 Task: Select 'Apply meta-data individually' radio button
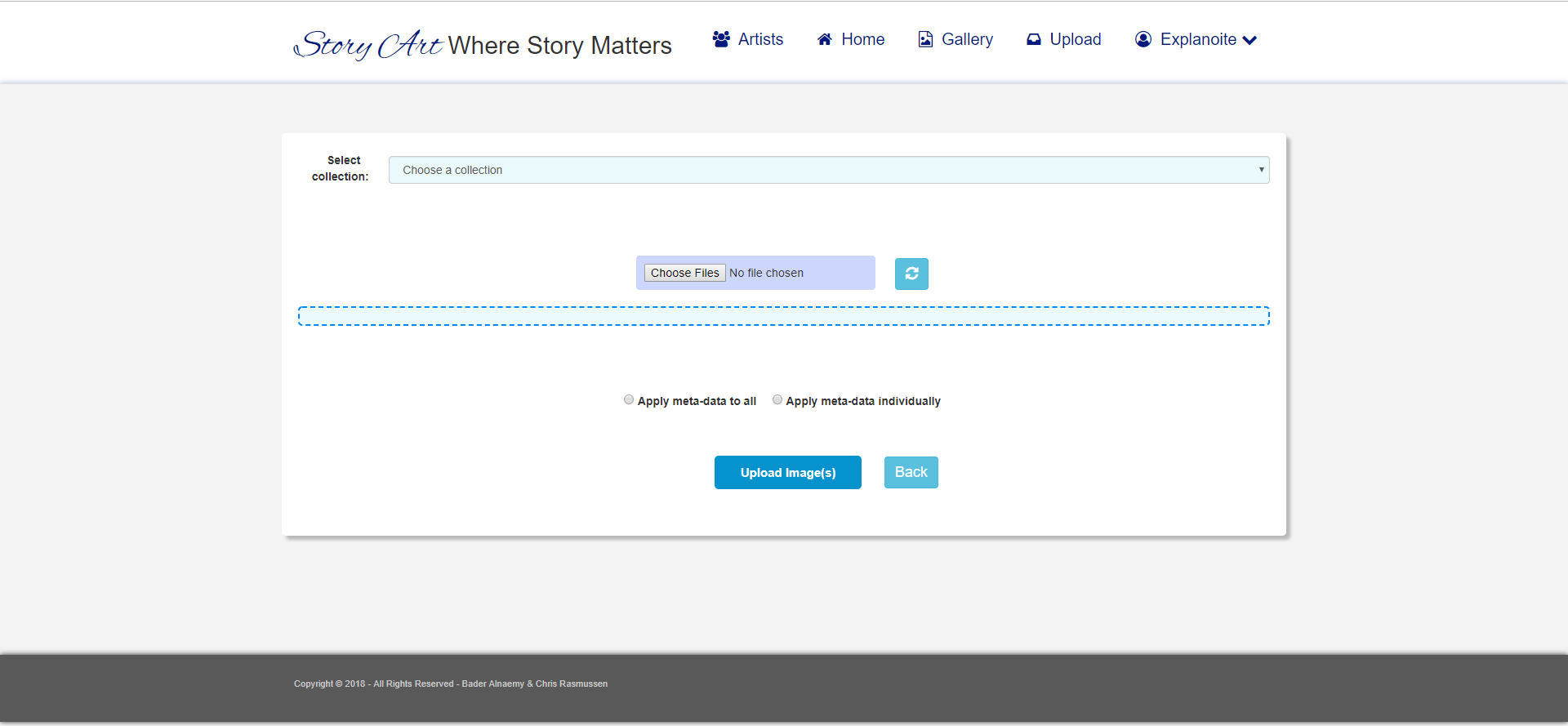tap(777, 400)
